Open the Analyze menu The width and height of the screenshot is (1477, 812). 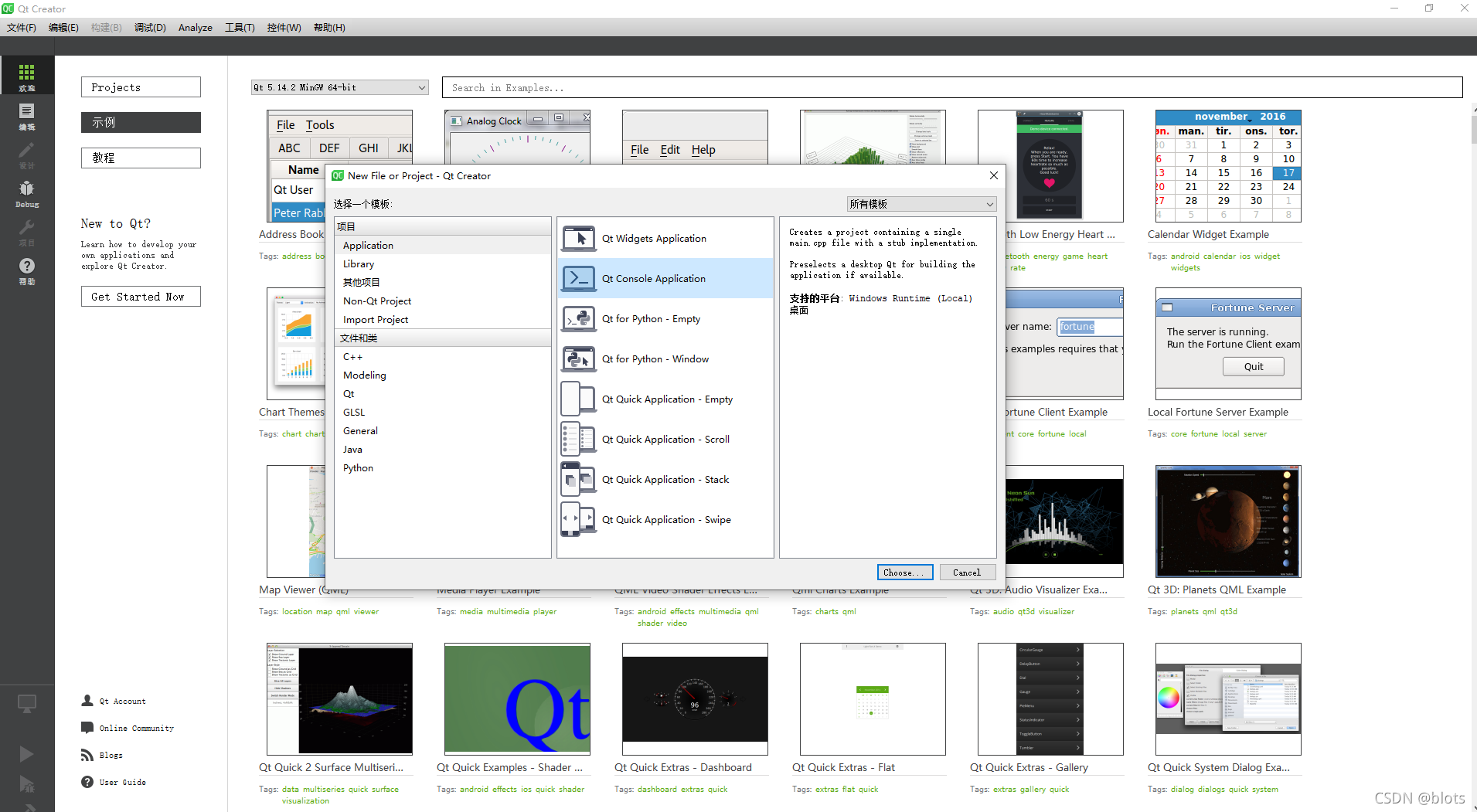pos(196,28)
